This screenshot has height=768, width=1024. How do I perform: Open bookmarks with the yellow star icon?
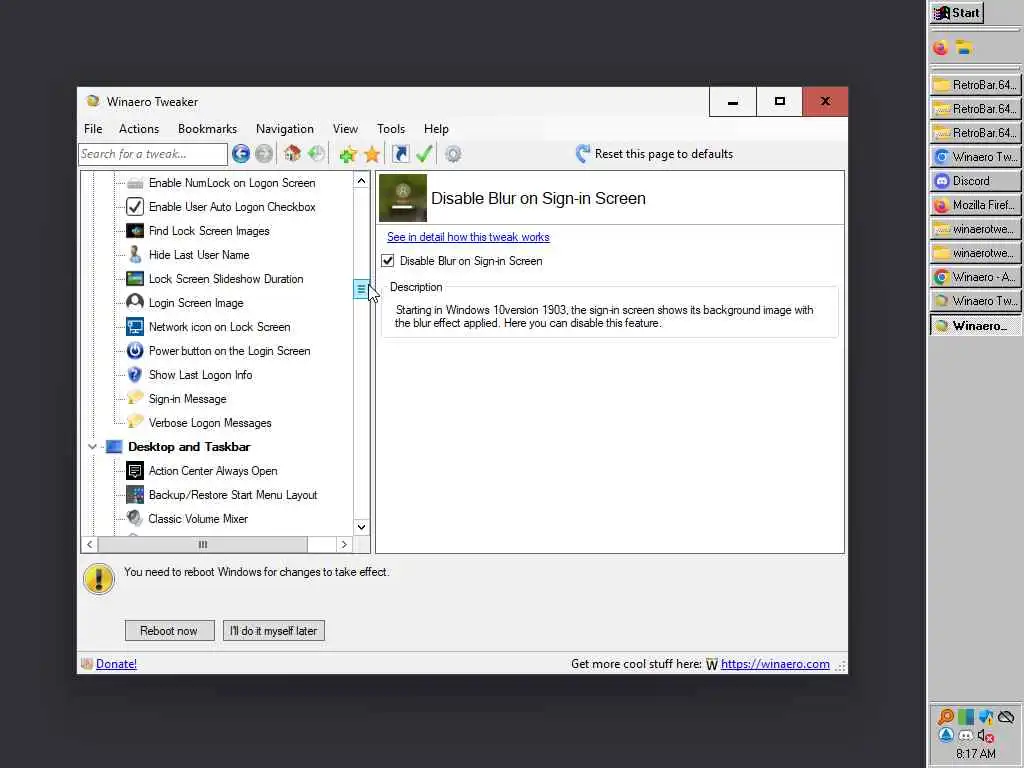click(372, 154)
